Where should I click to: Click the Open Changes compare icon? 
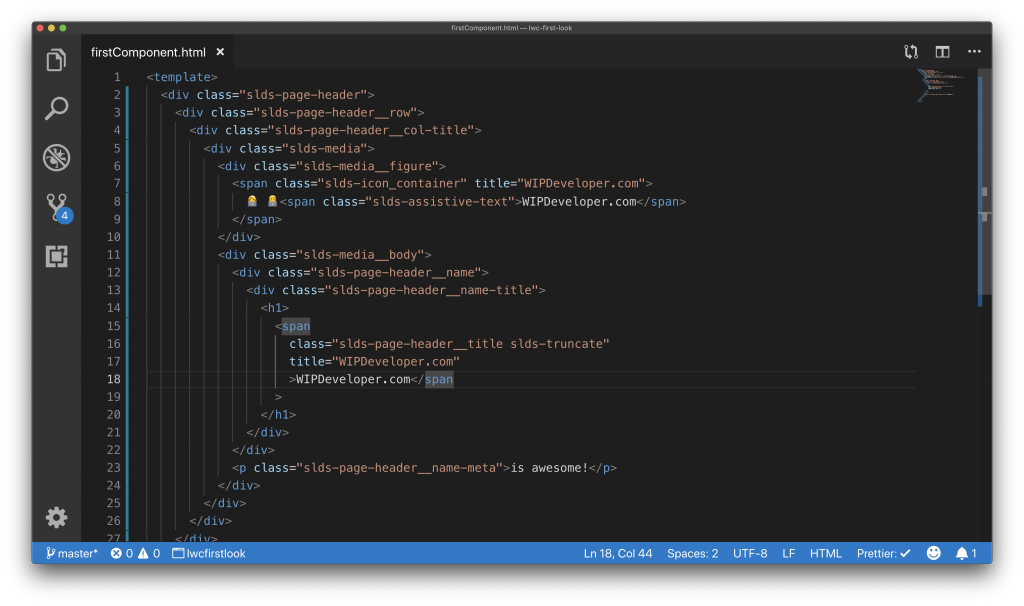tap(910, 52)
